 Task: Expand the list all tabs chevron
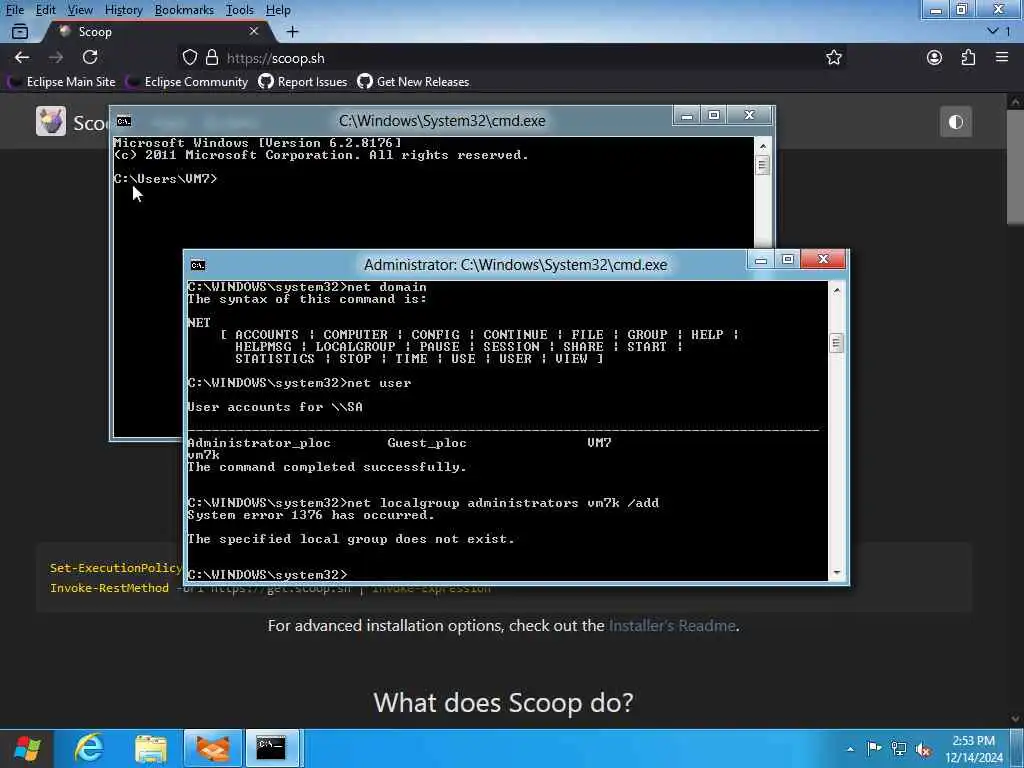[993, 31]
